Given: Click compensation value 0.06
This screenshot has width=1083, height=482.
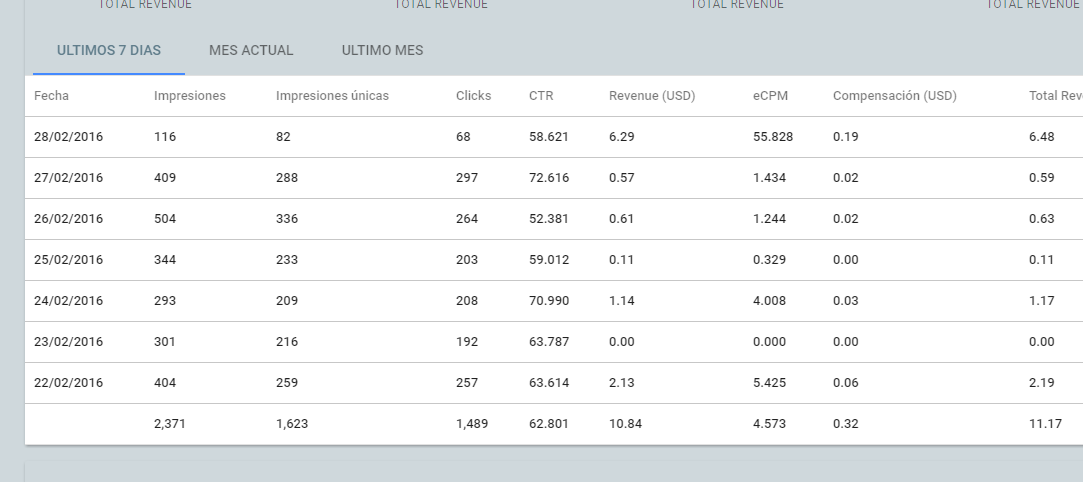Looking at the screenshot, I should pos(845,383).
